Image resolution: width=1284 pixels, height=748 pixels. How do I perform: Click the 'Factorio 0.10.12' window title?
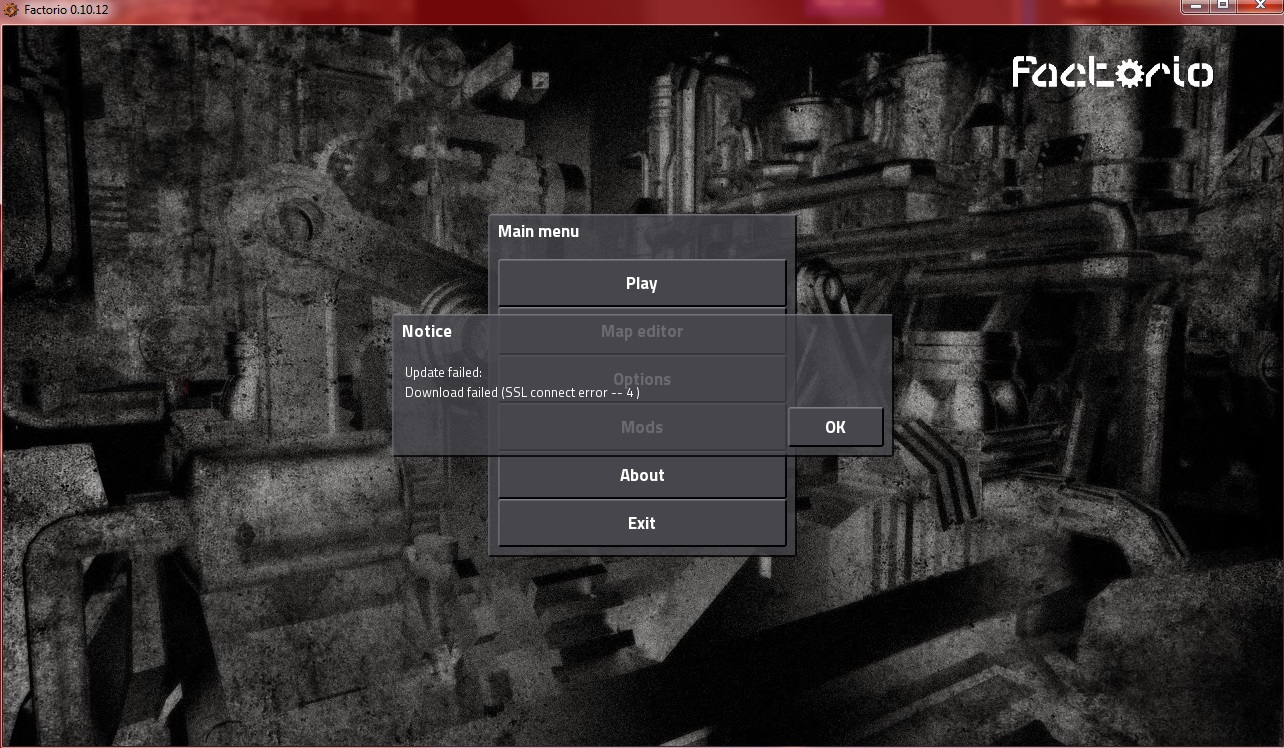coord(66,9)
